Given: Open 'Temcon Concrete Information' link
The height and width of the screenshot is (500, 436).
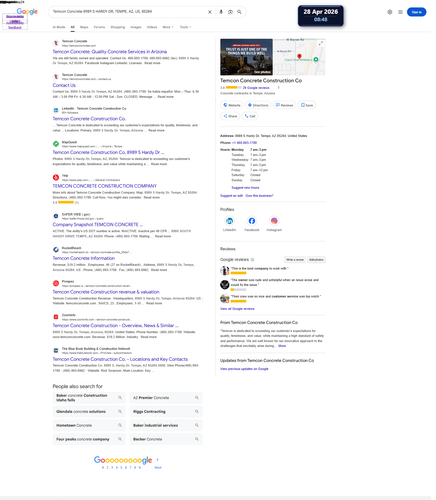Looking at the screenshot, I should (x=84, y=258).
